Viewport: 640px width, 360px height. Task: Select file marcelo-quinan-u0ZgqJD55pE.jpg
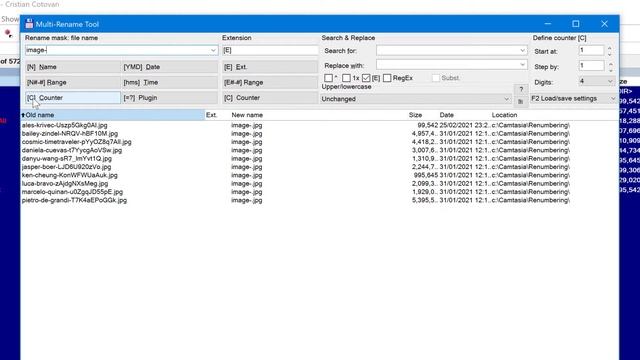tap(72, 192)
